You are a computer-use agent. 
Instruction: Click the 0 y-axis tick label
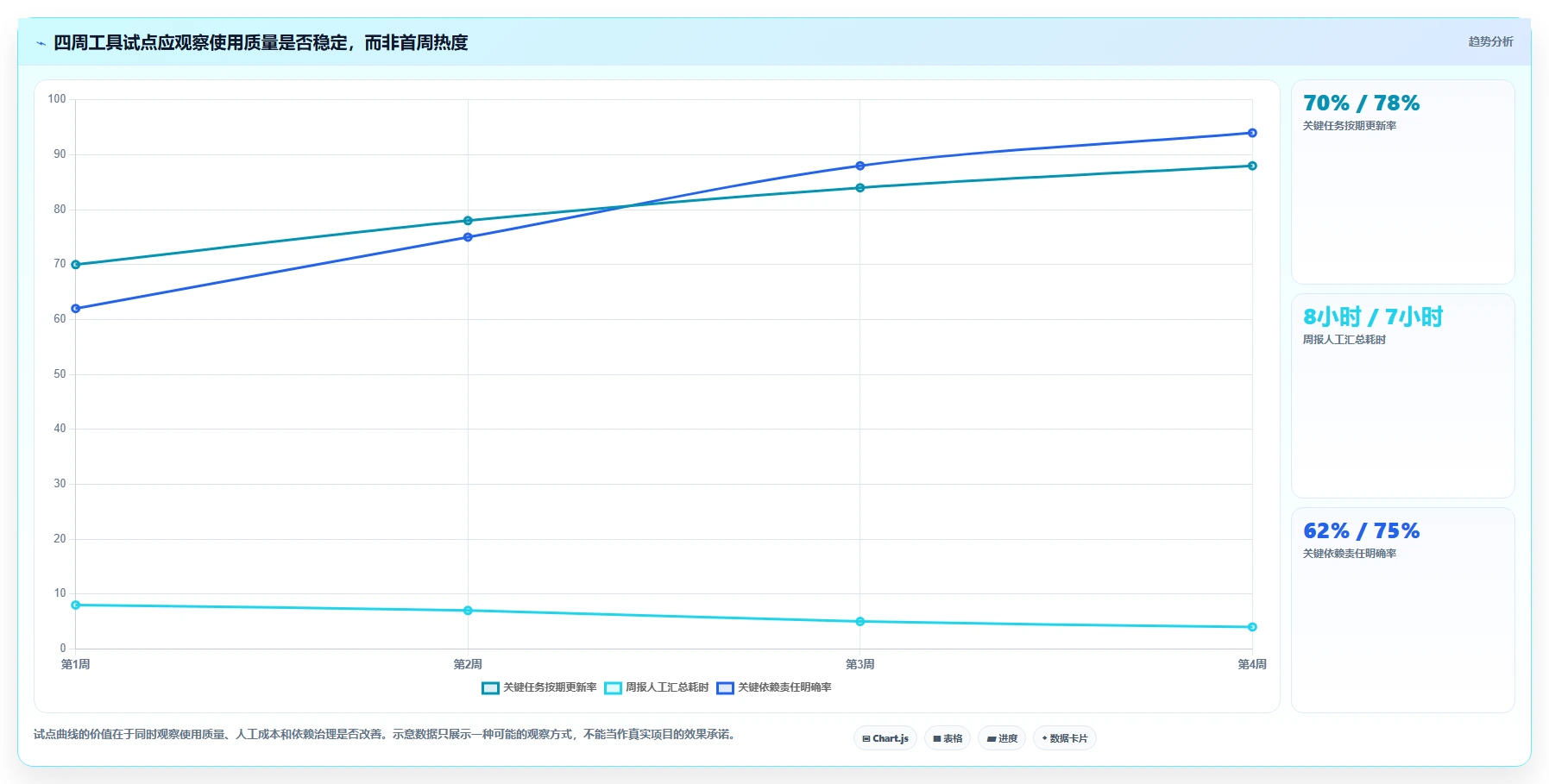click(x=63, y=649)
